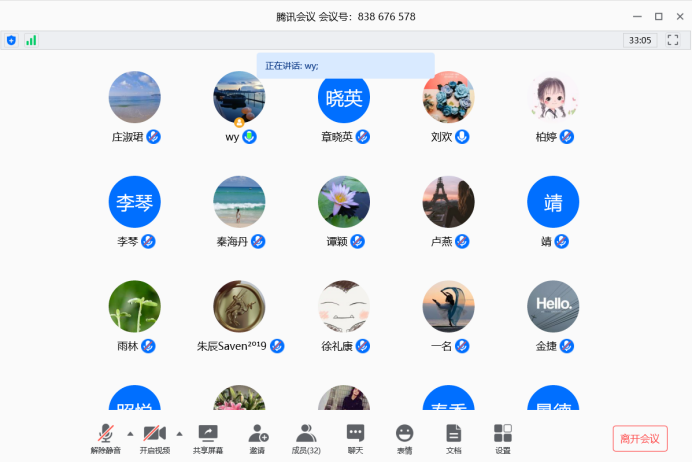Click the green network signal icon
This screenshot has height=462, width=692.
click(x=31, y=40)
